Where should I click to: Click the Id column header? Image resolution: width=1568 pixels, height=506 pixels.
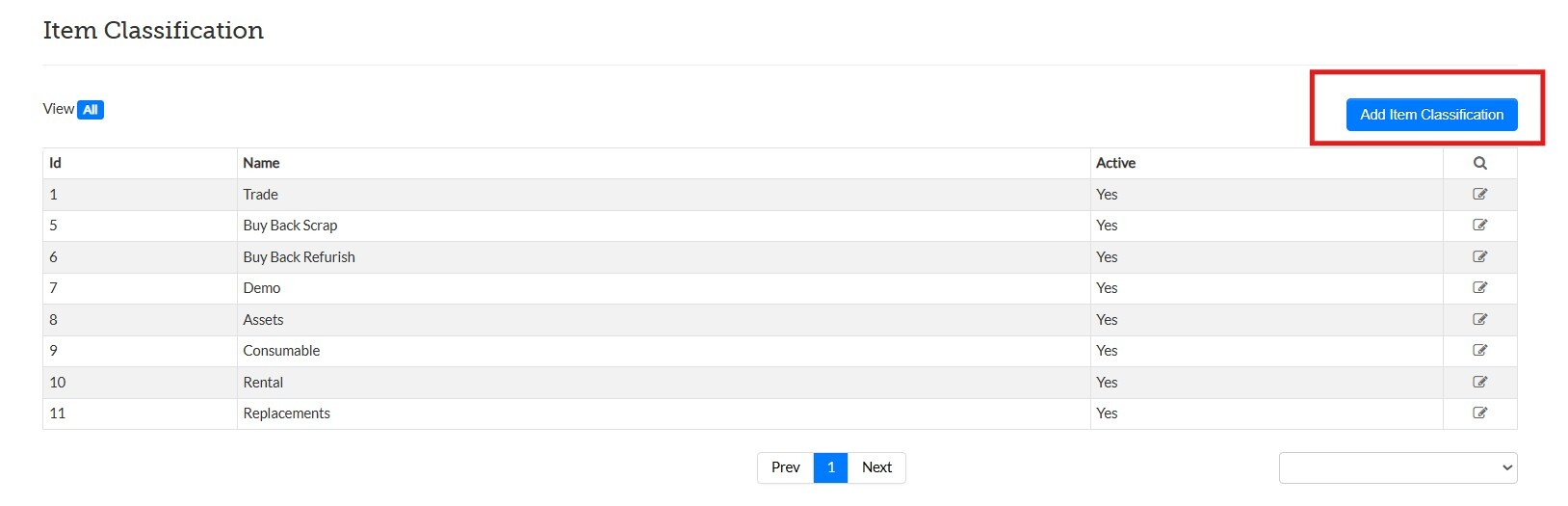pos(55,163)
